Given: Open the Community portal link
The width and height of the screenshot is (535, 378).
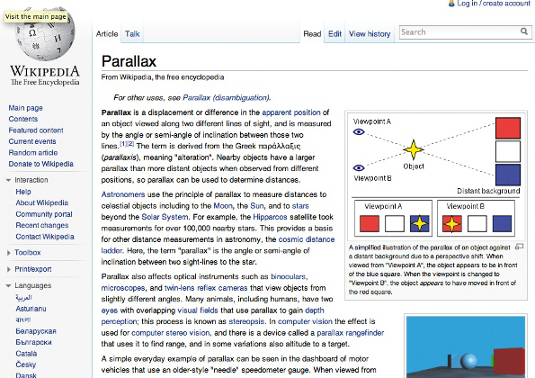Looking at the screenshot, I should tap(44, 214).
